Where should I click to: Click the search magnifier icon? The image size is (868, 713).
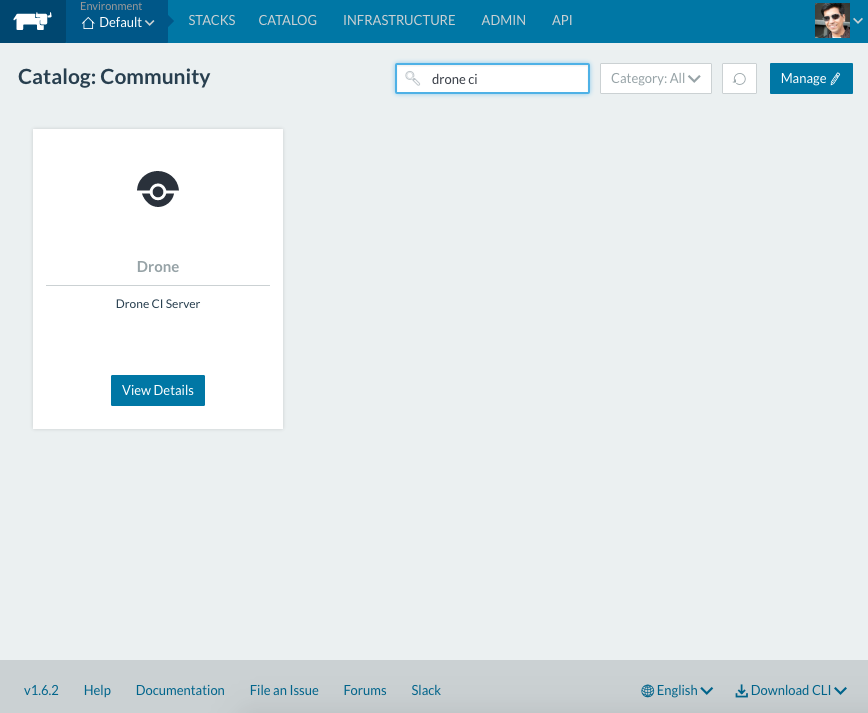412,78
